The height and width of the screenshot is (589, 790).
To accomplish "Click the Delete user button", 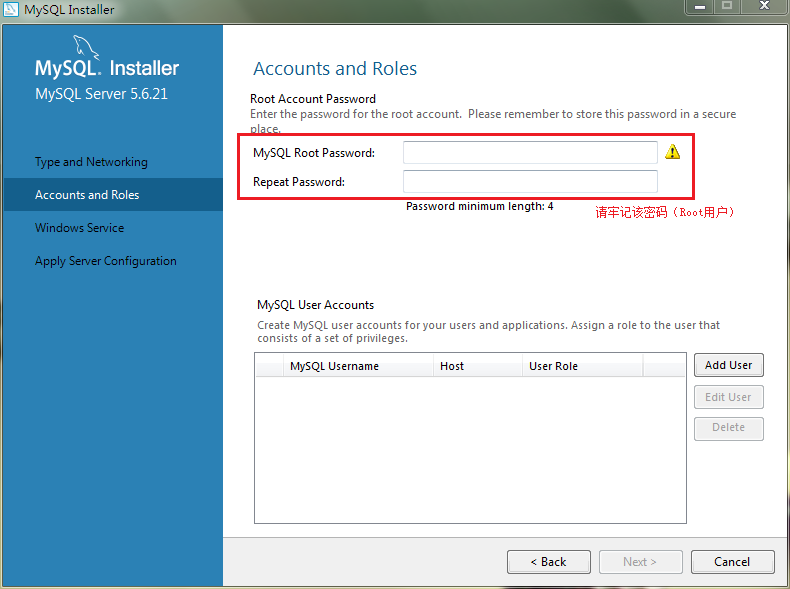I will pyautogui.click(x=728, y=428).
